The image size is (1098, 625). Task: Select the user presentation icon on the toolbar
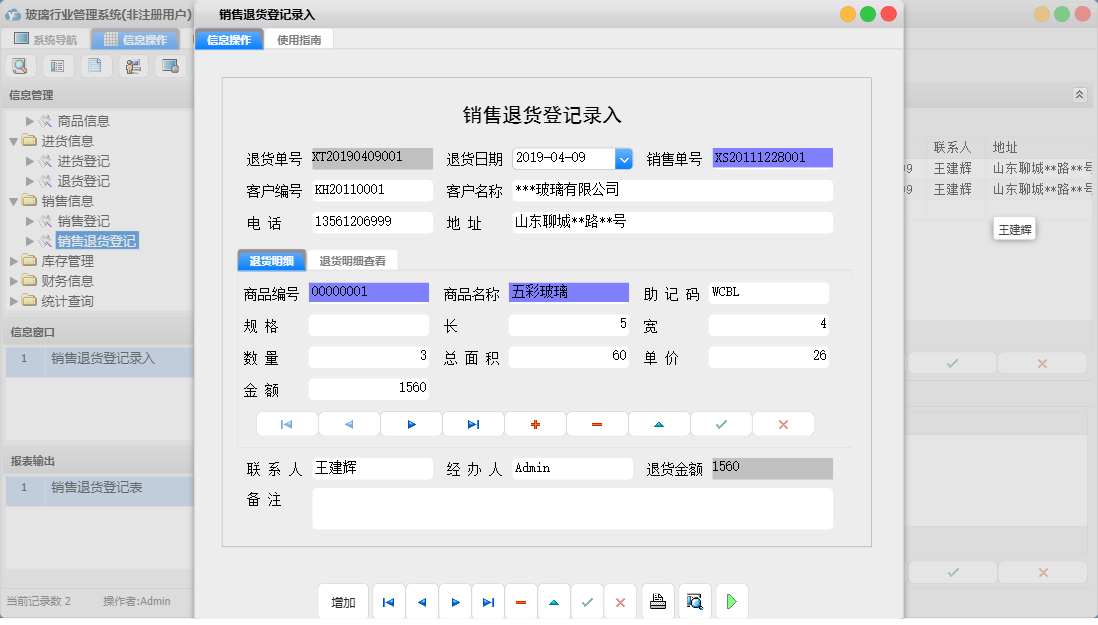click(x=133, y=65)
